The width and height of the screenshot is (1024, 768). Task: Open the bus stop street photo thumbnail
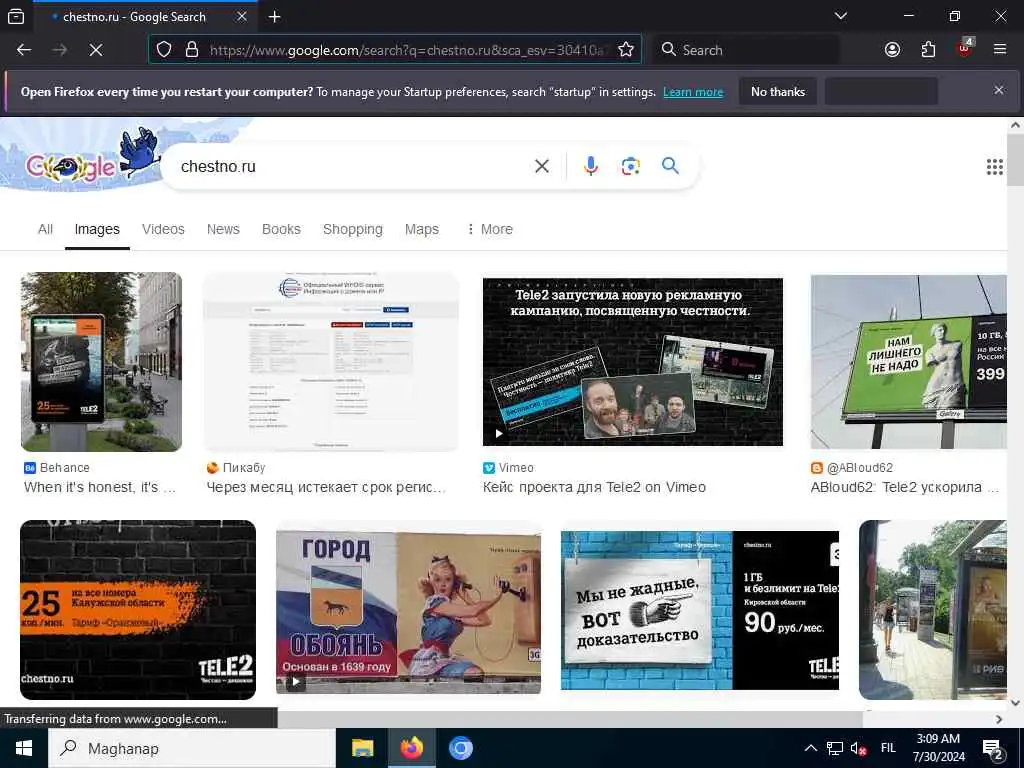click(x=933, y=610)
